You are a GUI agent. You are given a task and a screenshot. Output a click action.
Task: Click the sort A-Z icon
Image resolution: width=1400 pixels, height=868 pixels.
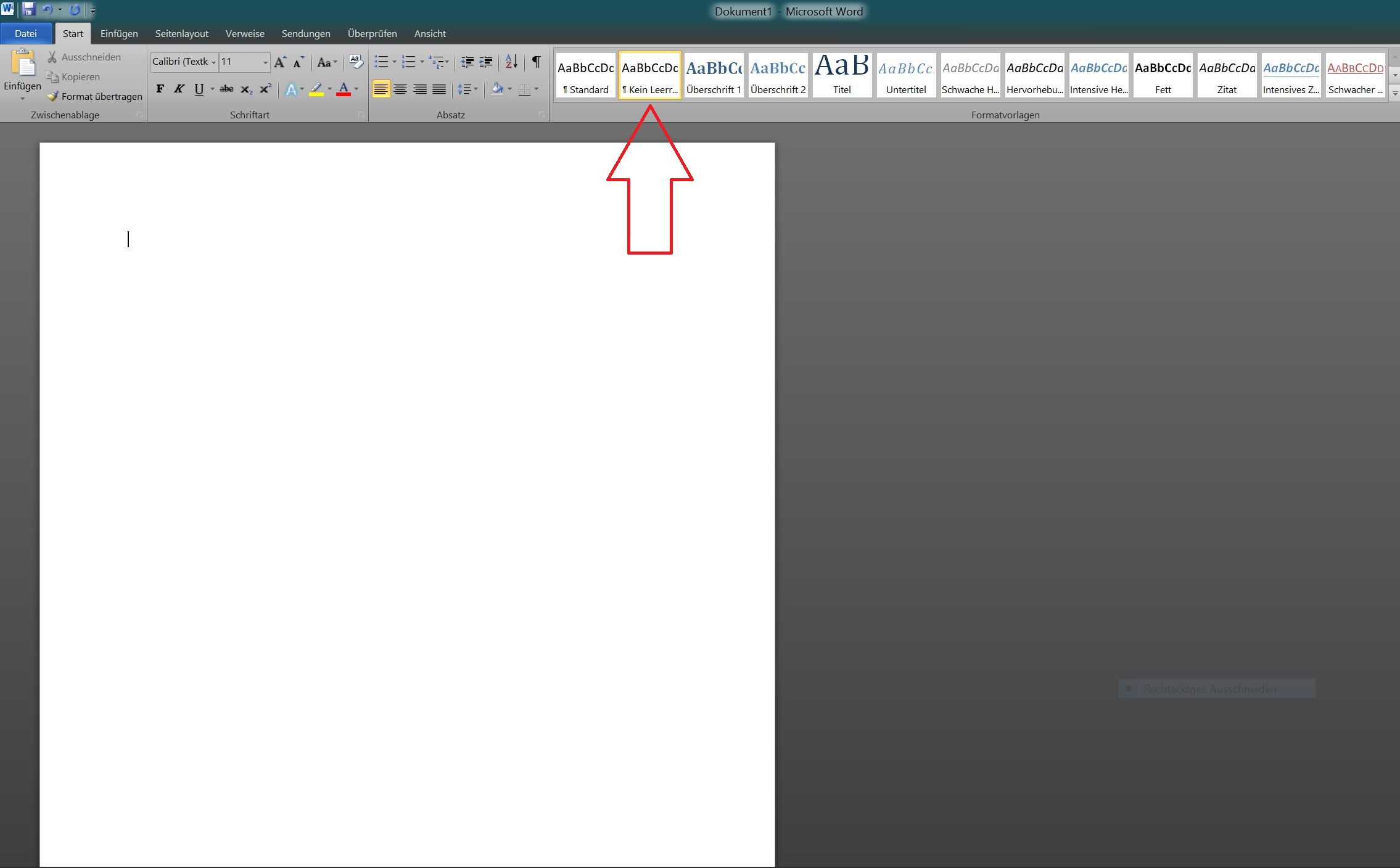coord(511,62)
